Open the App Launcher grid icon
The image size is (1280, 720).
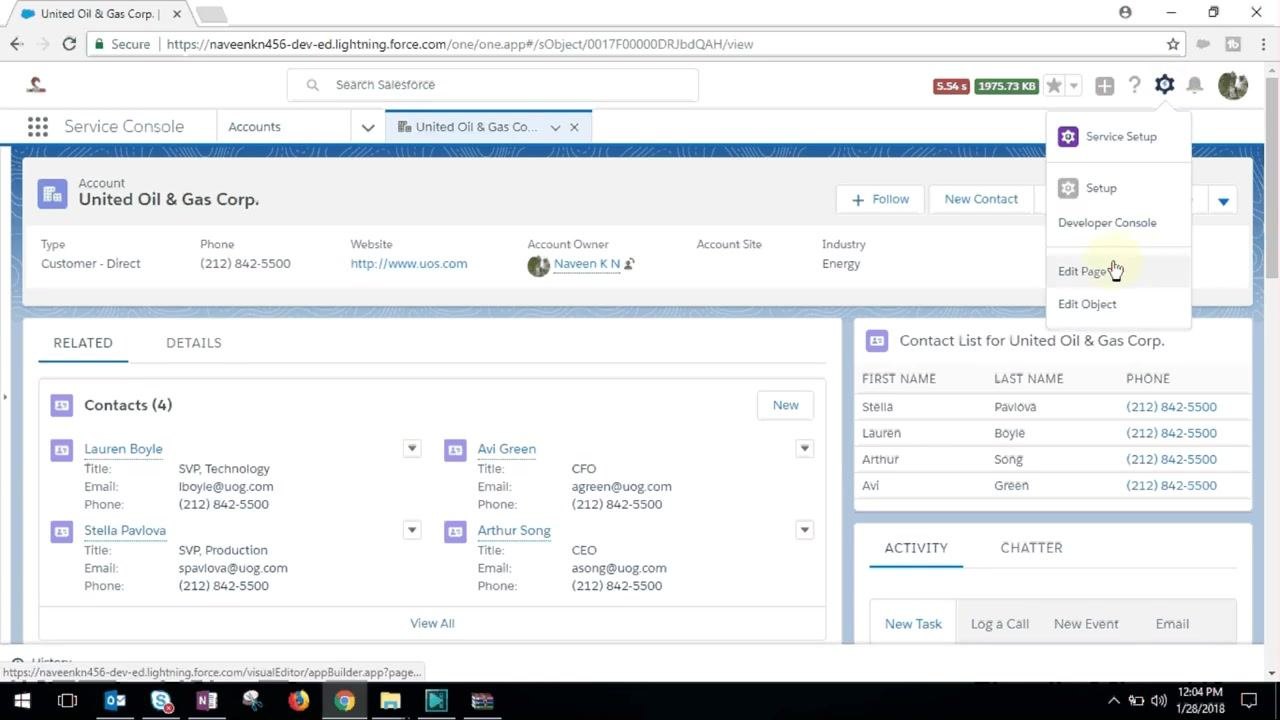[x=38, y=127]
